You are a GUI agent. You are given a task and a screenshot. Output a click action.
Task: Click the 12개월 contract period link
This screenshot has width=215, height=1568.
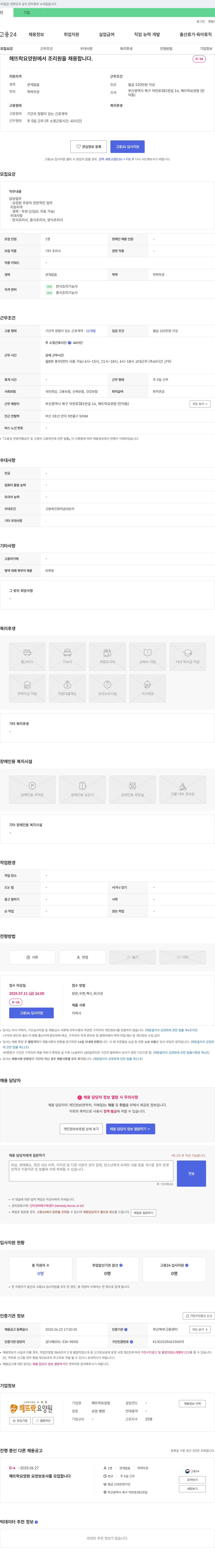[91, 331]
